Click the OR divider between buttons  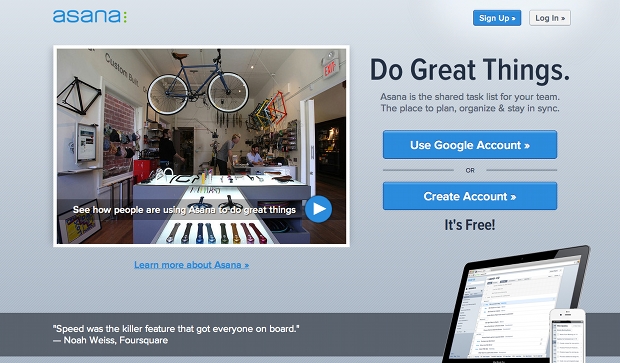pos(470,170)
